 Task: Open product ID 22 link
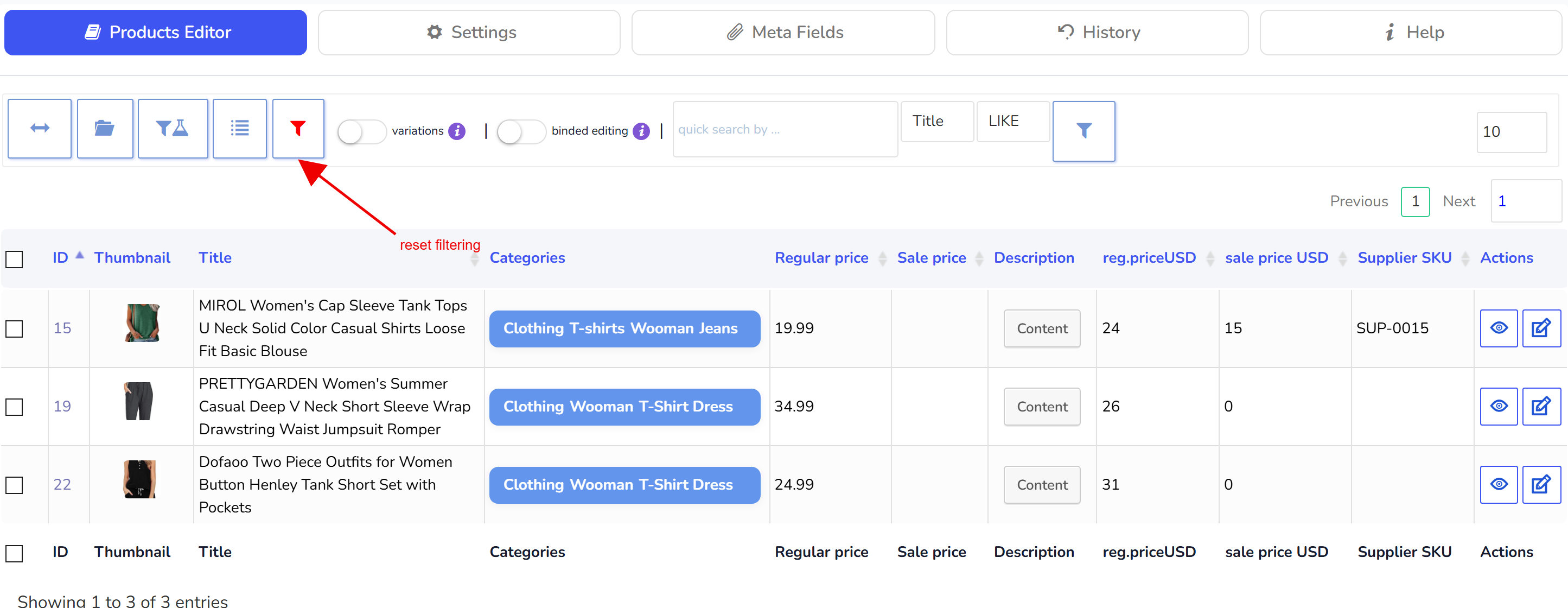[x=62, y=484]
